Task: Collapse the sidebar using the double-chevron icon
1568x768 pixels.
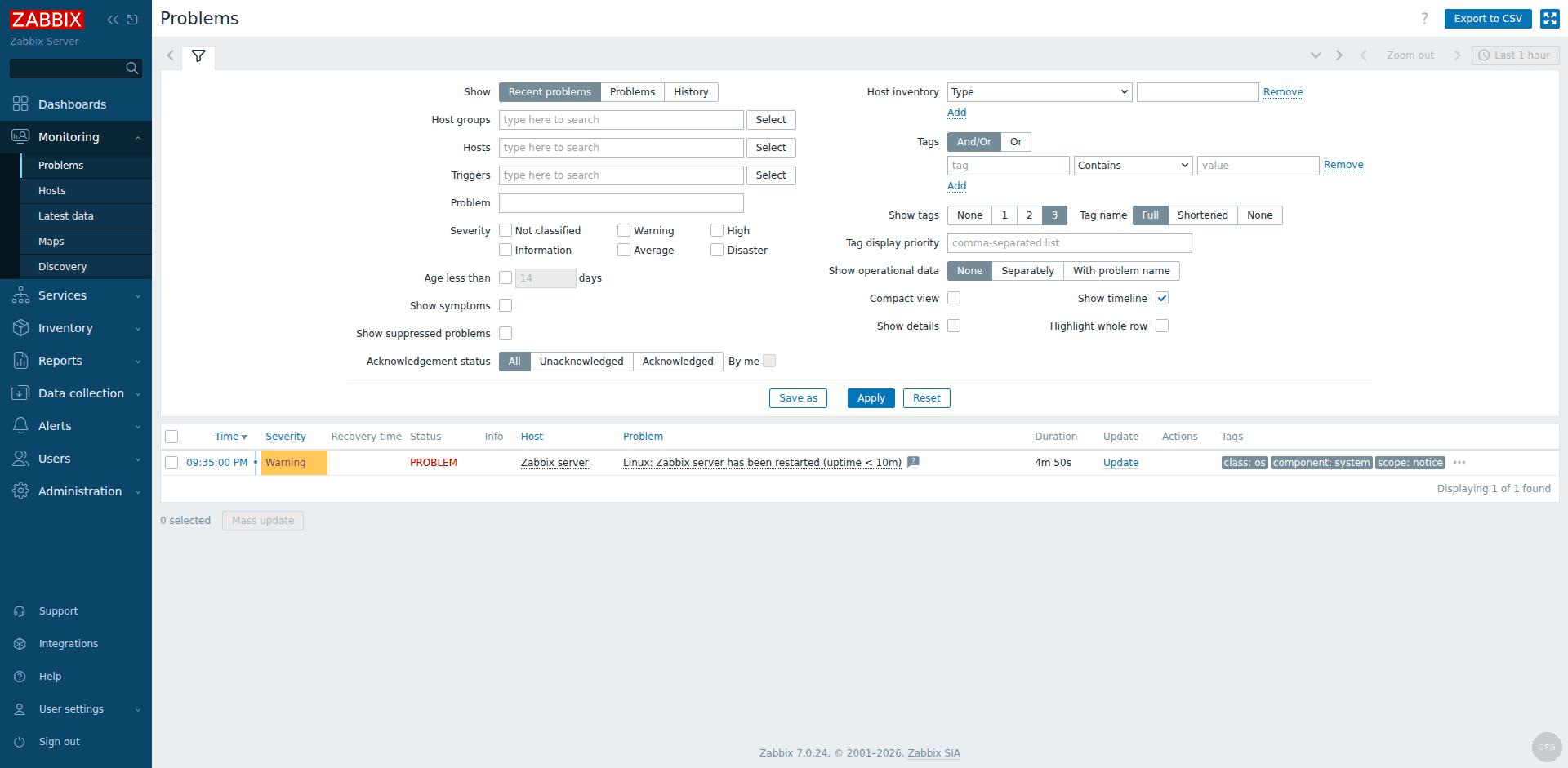Action: click(111, 19)
